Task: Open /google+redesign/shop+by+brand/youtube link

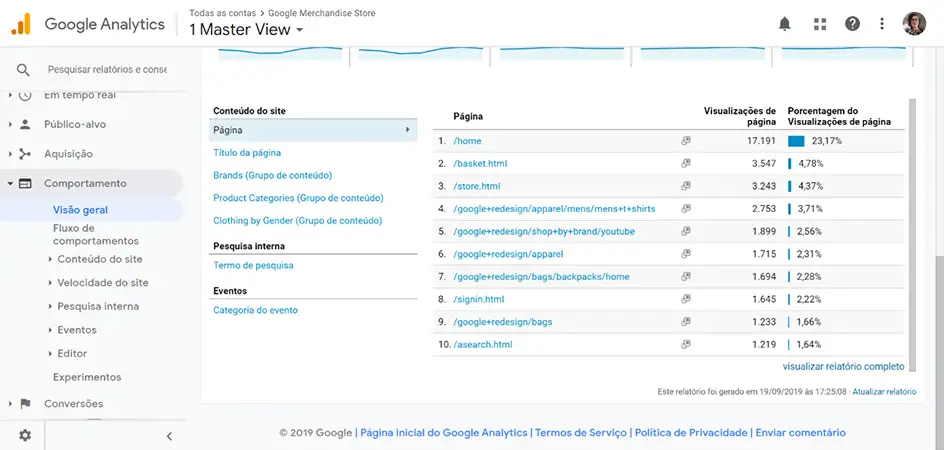Action: (544, 231)
